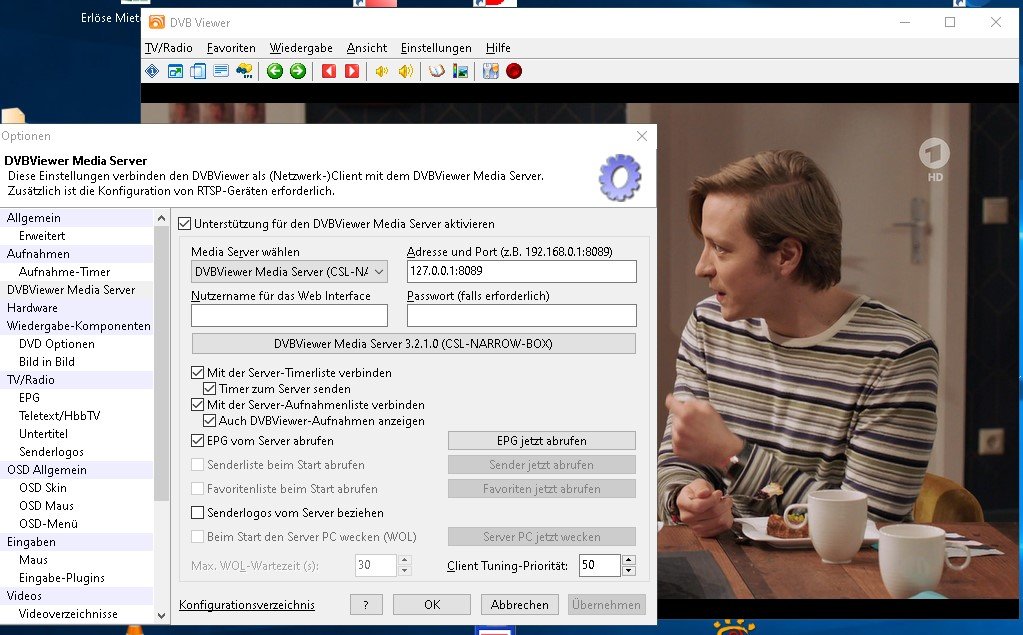Increase Client Tuning-Priorität with up arrow
Screen dimensions: 1023x635
tap(628, 560)
